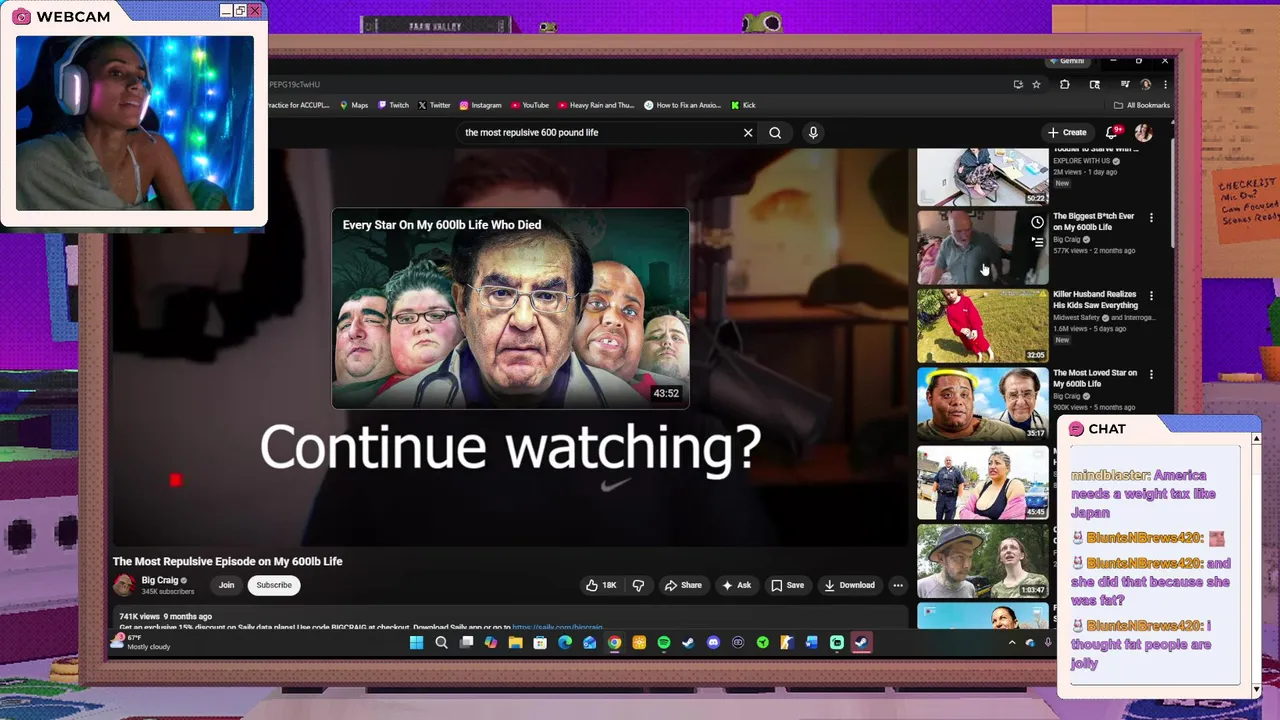
Task: Open sidebar thumbnail with 45:45 duration
Action: (982, 482)
